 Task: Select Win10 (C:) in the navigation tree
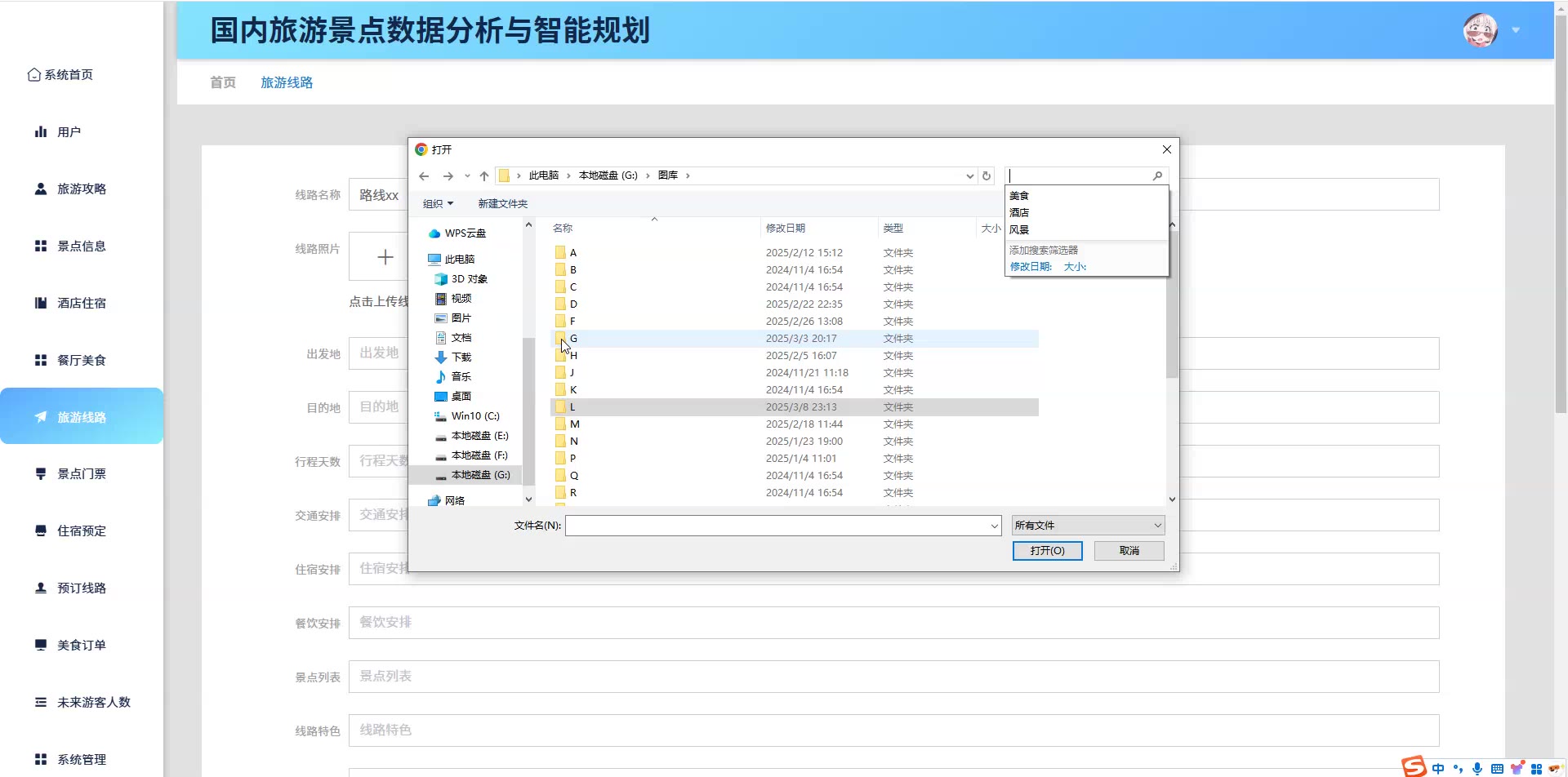click(x=475, y=416)
